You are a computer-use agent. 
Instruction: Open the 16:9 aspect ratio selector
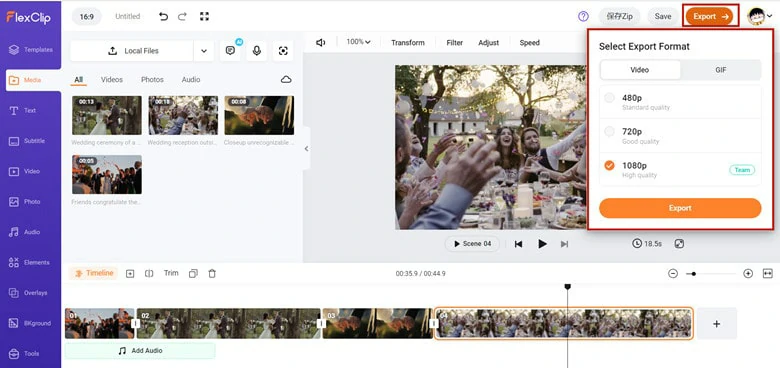pos(87,16)
